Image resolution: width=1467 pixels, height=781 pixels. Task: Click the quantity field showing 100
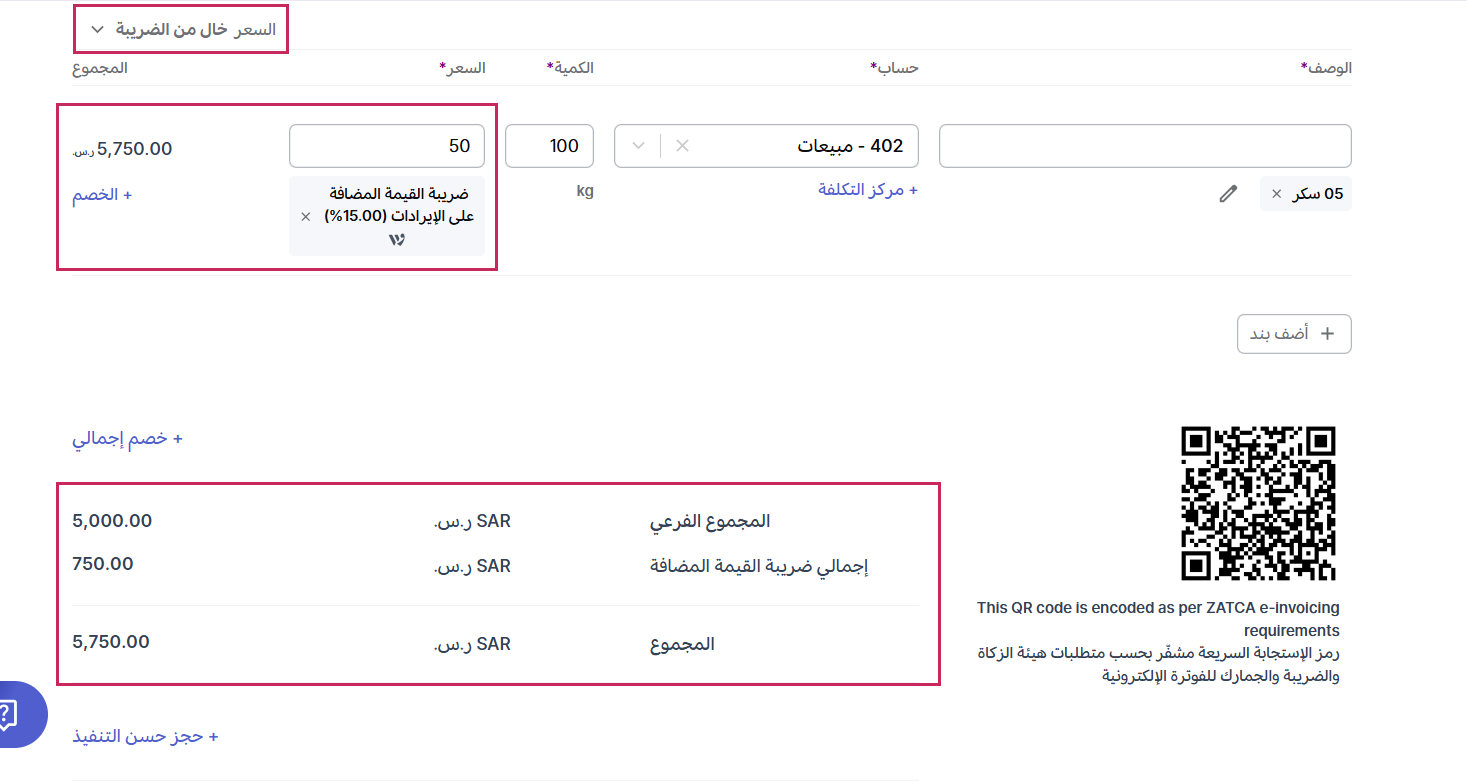tap(549, 146)
